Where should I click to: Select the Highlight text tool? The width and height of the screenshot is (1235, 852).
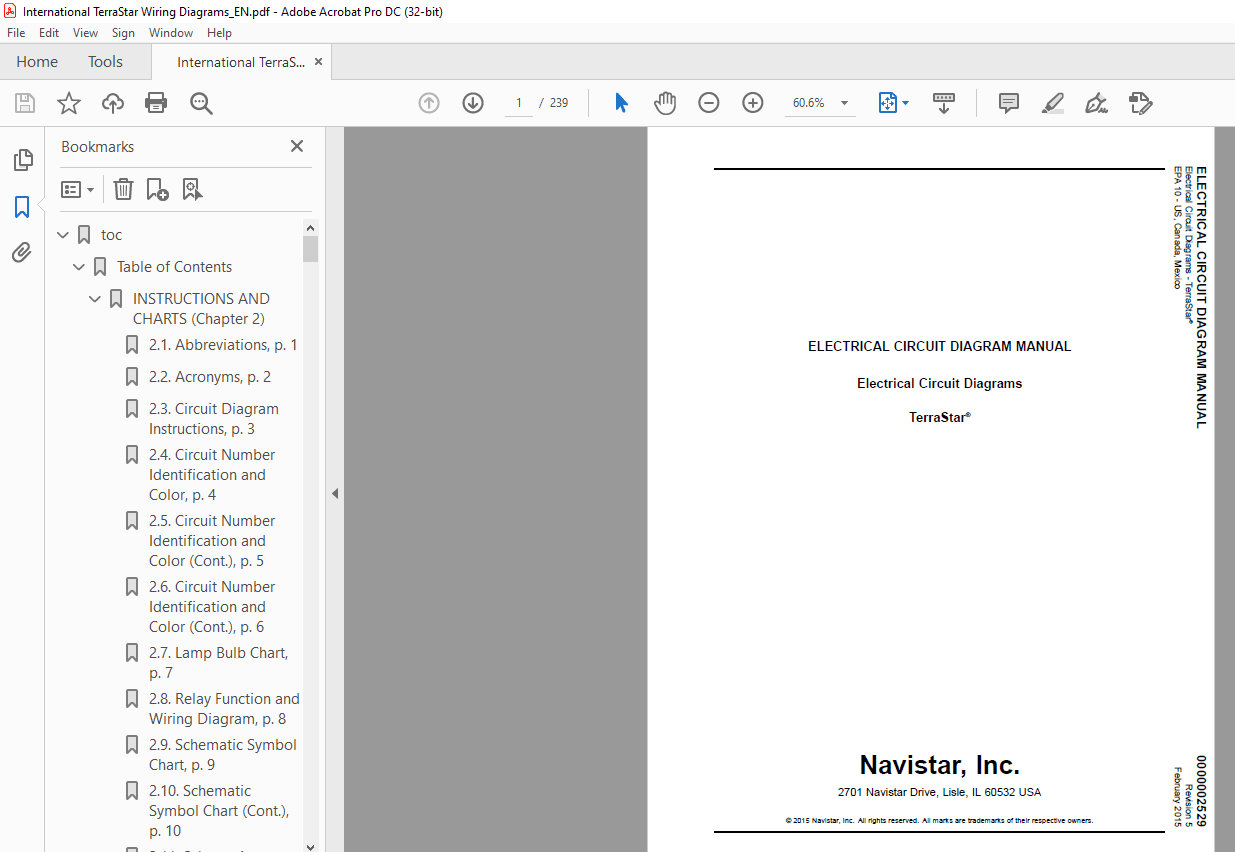(1052, 103)
